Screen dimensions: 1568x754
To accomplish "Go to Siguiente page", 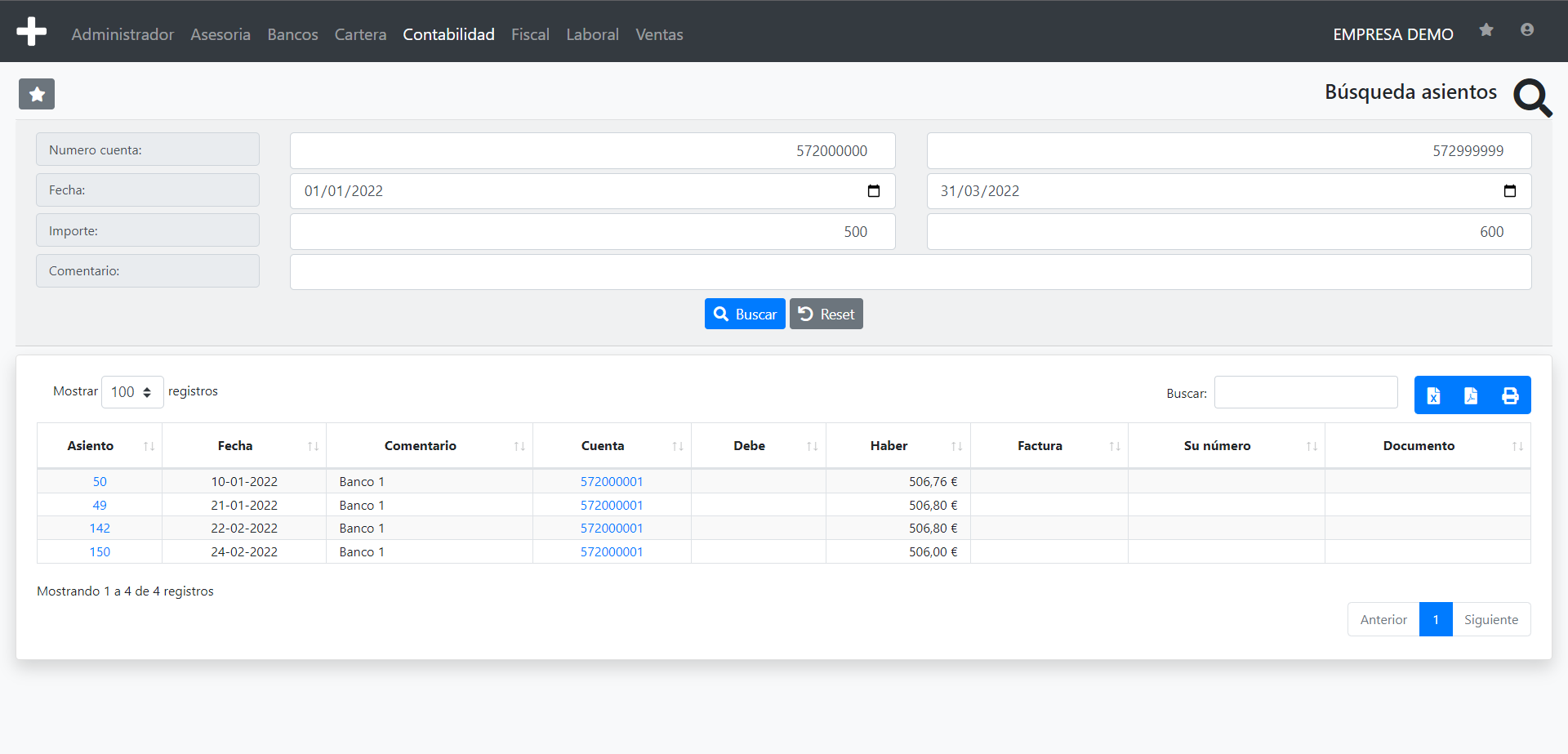I will pyautogui.click(x=1491, y=619).
